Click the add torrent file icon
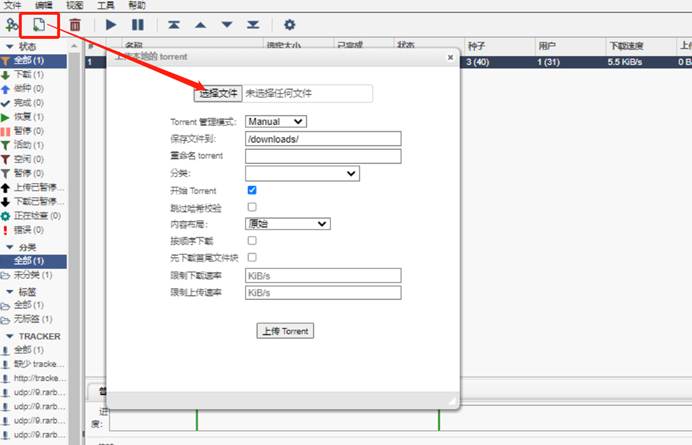The height and width of the screenshot is (445, 692). point(40,23)
